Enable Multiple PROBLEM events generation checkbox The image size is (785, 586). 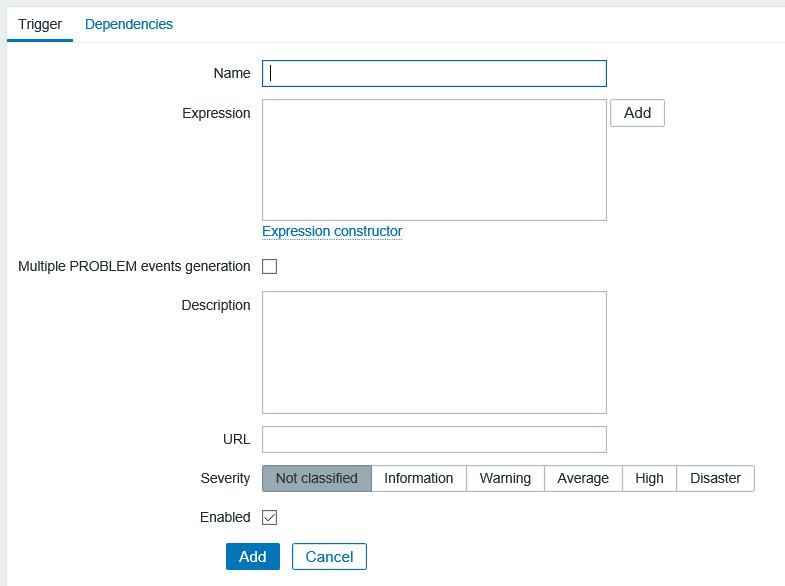[x=269, y=266]
